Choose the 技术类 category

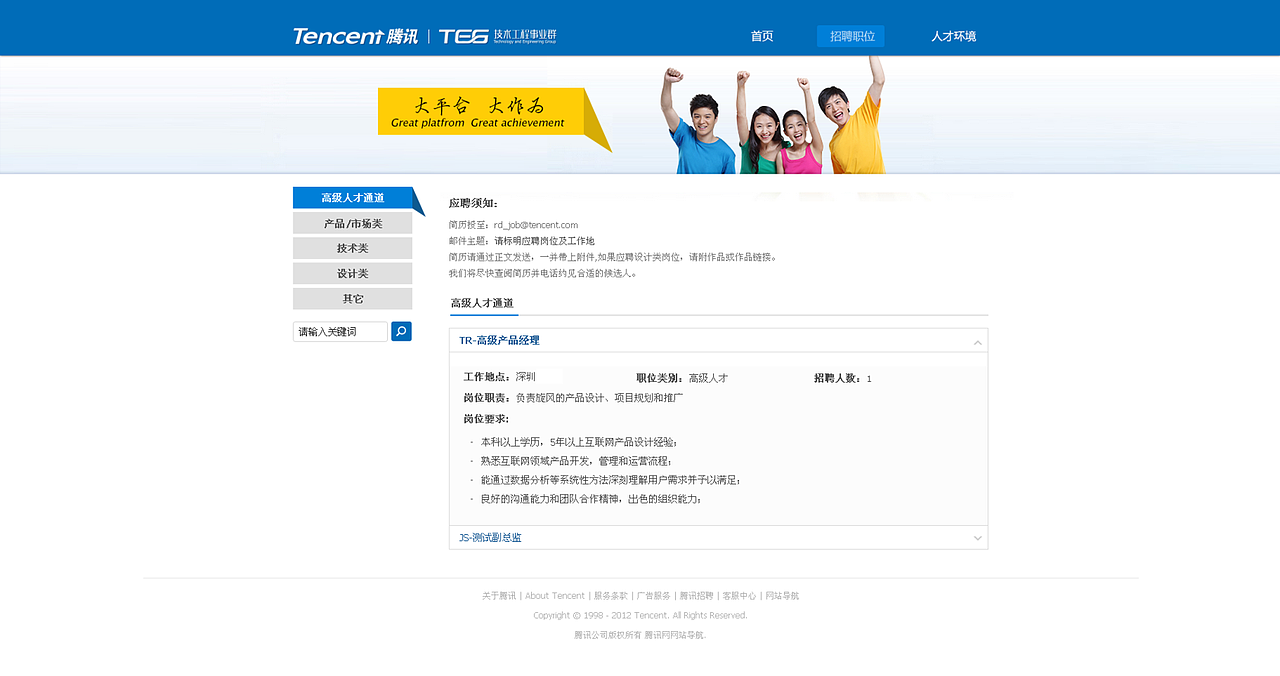pyautogui.click(x=353, y=248)
